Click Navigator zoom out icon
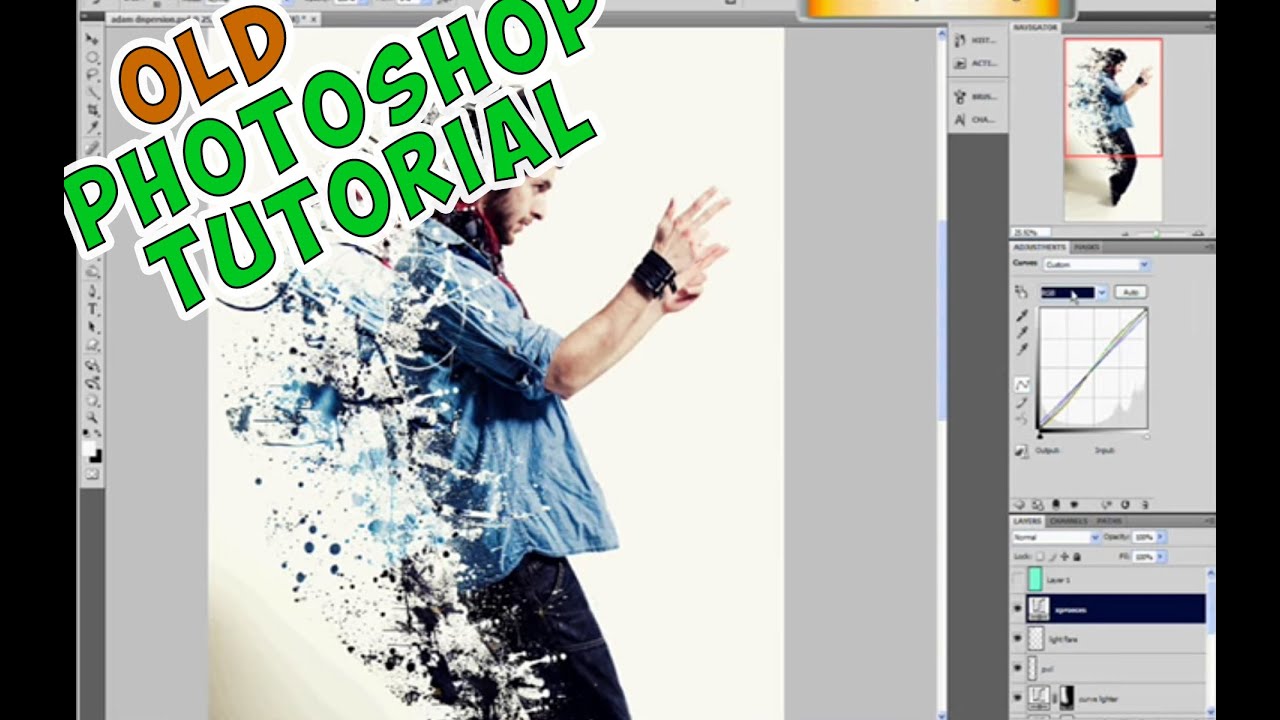 (x=1125, y=233)
